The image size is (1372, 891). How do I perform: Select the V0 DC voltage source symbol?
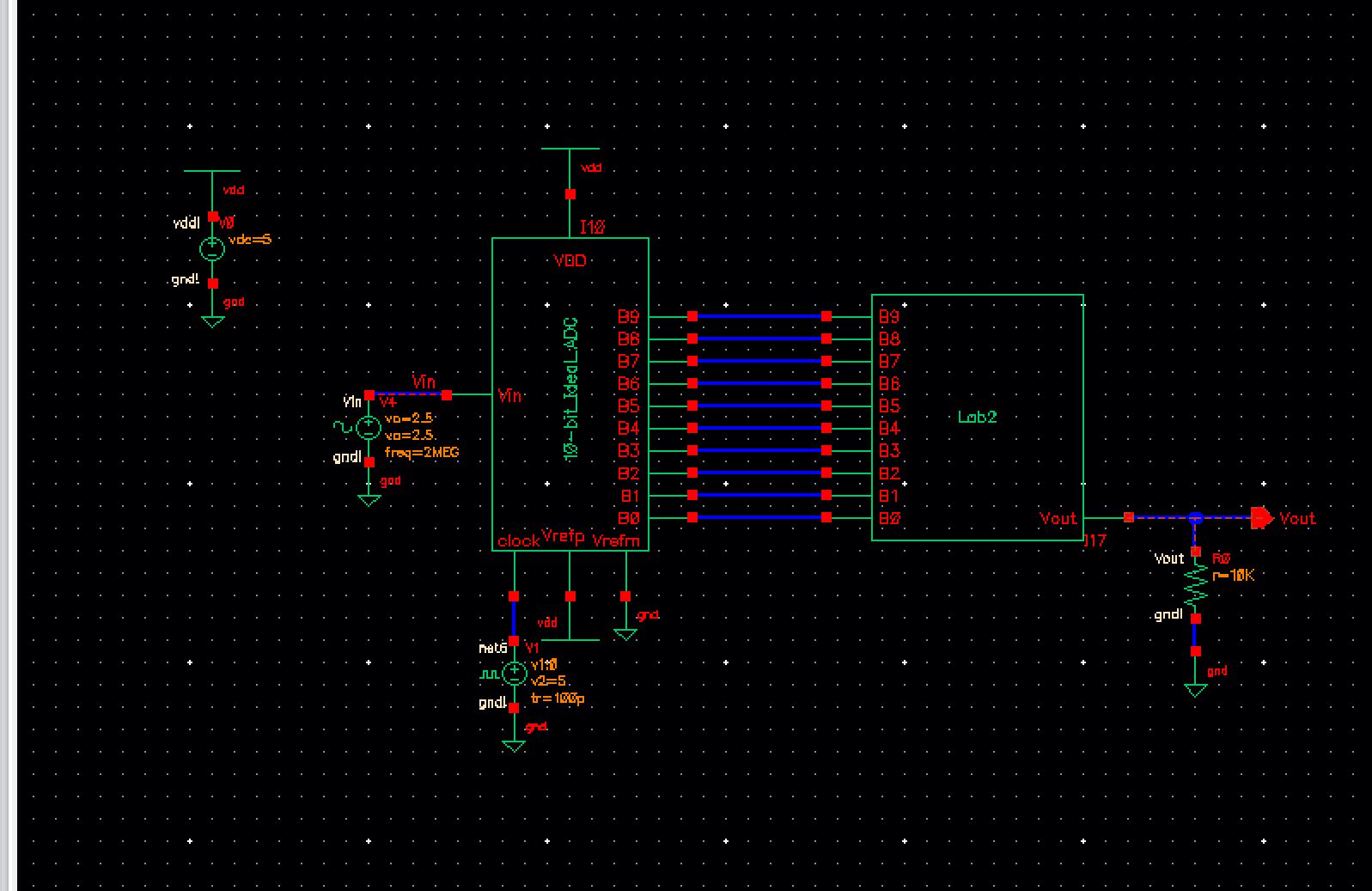coord(212,249)
